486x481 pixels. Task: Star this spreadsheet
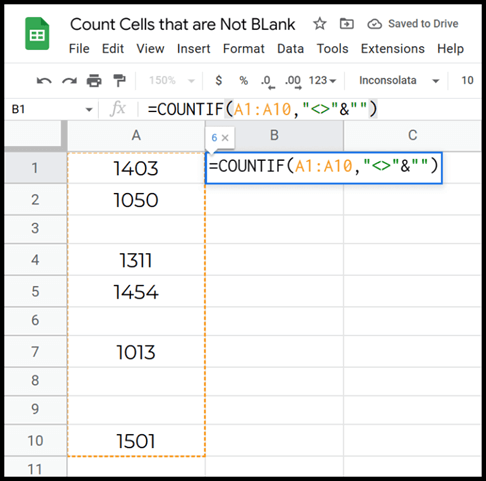click(320, 24)
